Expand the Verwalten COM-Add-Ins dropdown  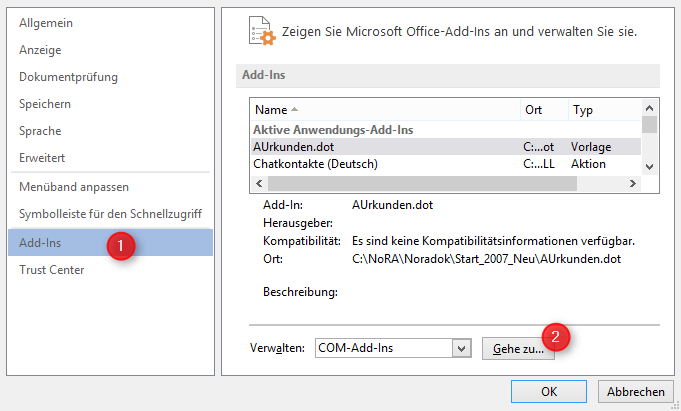pos(460,348)
